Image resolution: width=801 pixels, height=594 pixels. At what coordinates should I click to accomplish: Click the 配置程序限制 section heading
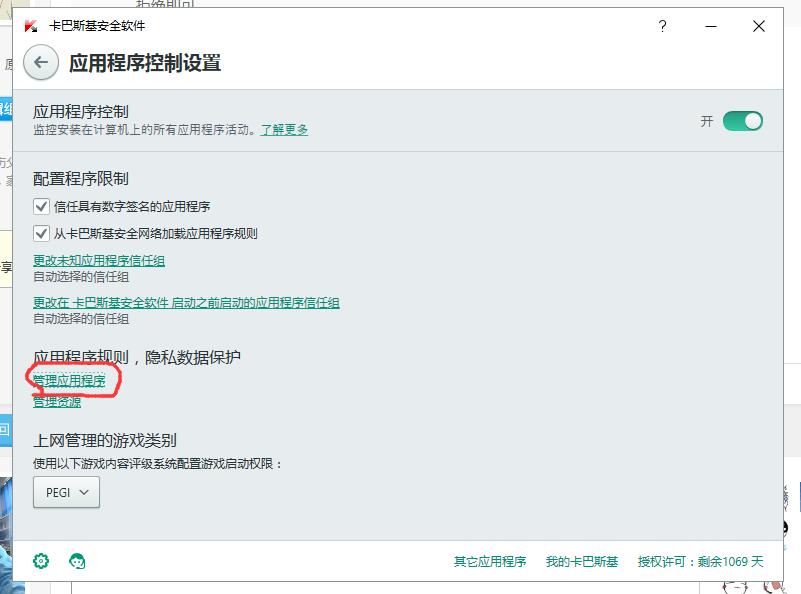81,179
